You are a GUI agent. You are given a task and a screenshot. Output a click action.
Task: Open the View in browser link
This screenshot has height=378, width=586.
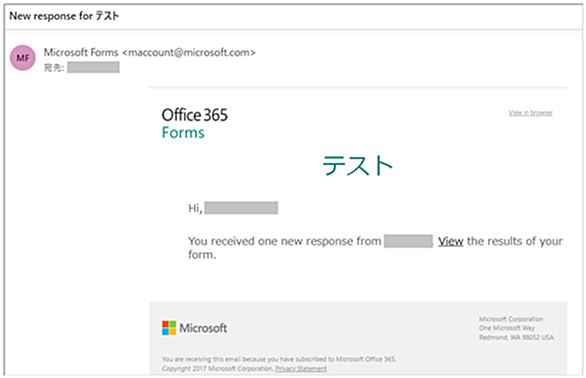coord(530,113)
